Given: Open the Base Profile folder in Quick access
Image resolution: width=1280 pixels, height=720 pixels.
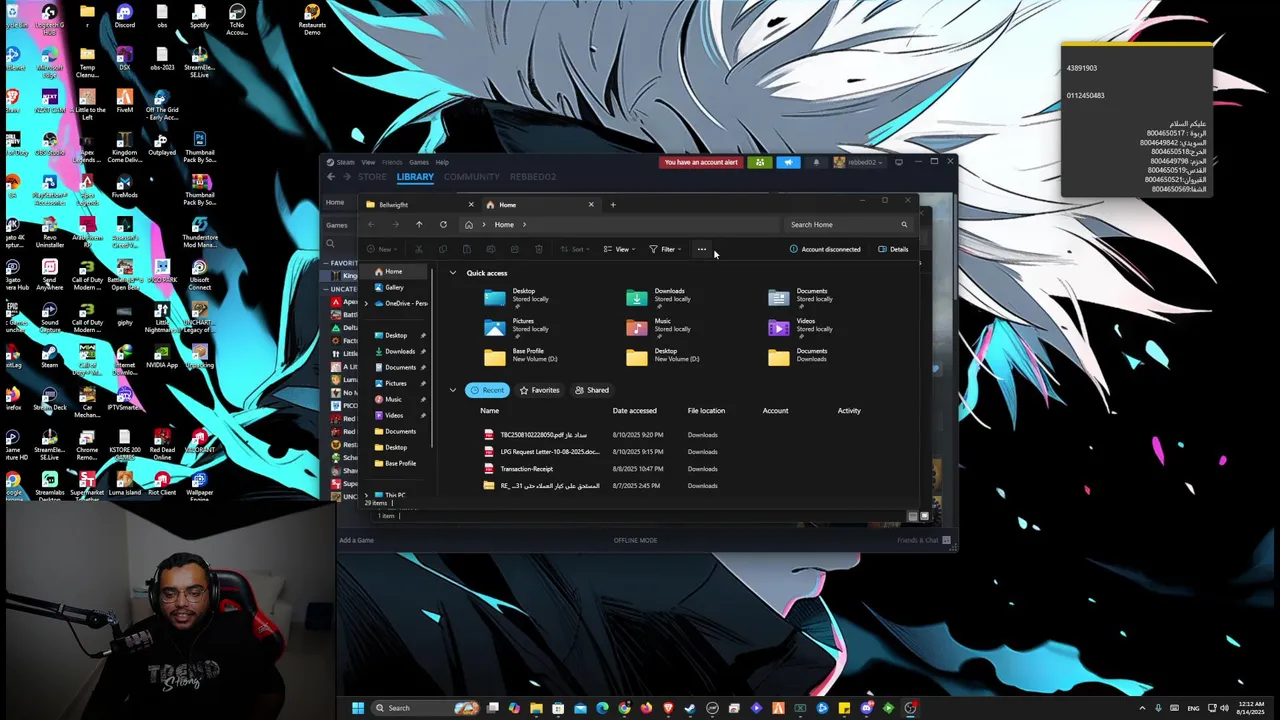Looking at the screenshot, I should point(521,356).
